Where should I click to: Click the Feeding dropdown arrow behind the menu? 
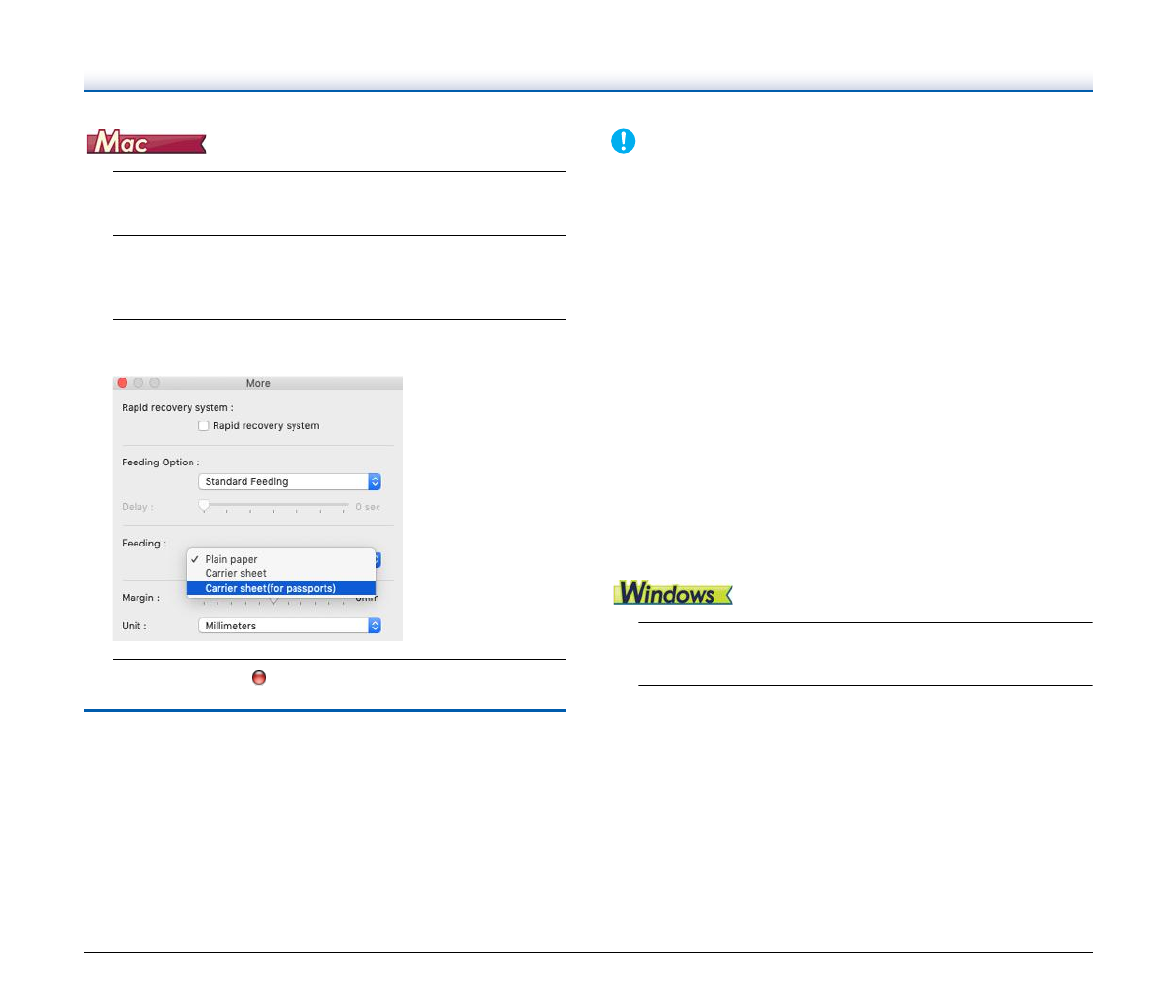tap(377, 560)
